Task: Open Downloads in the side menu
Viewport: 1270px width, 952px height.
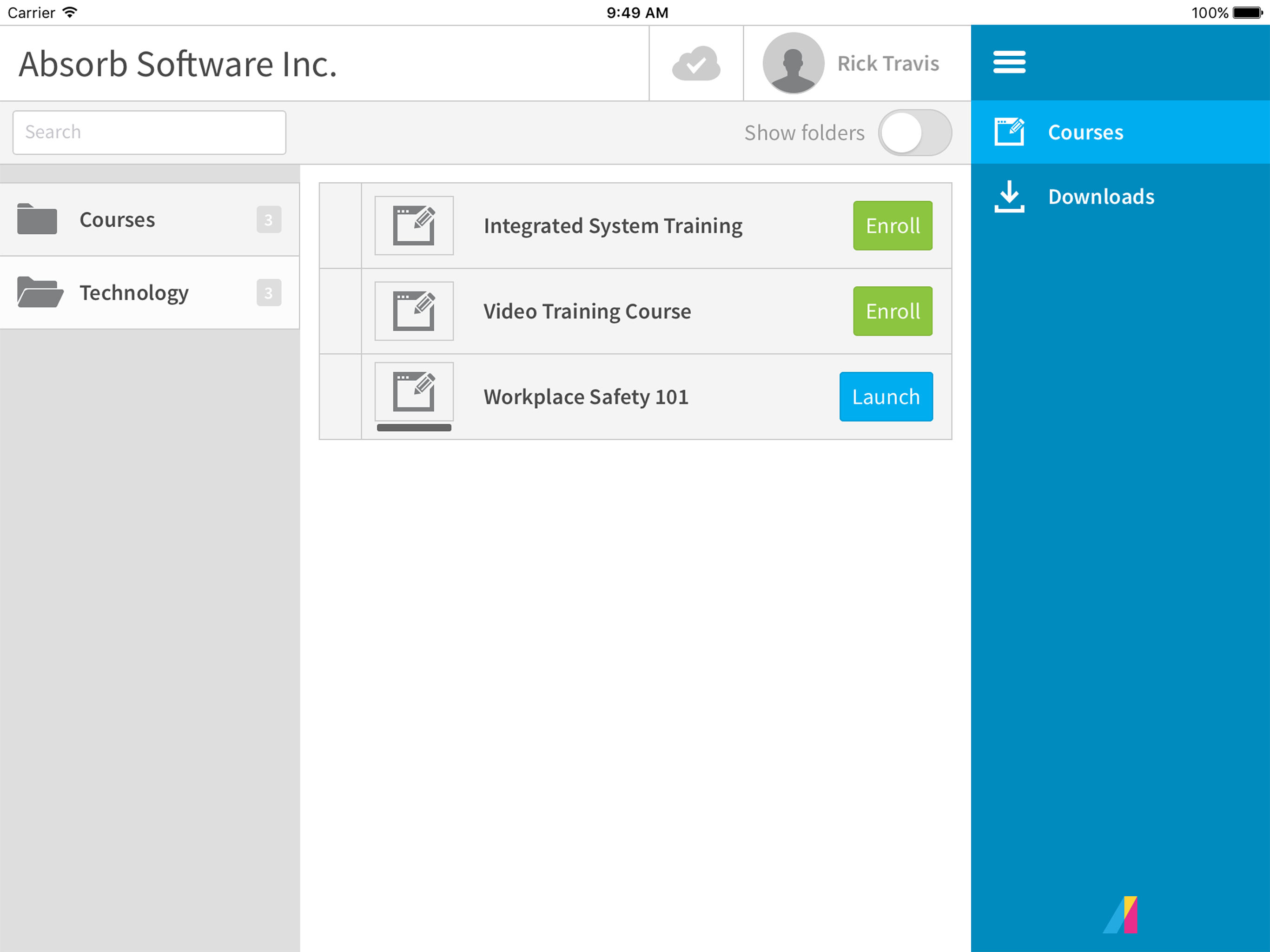Action: (1120, 196)
